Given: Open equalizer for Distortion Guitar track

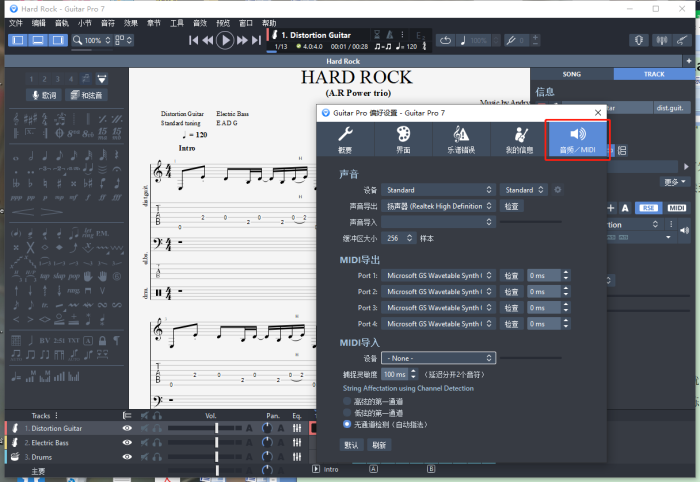Looking at the screenshot, I should click(297, 428).
